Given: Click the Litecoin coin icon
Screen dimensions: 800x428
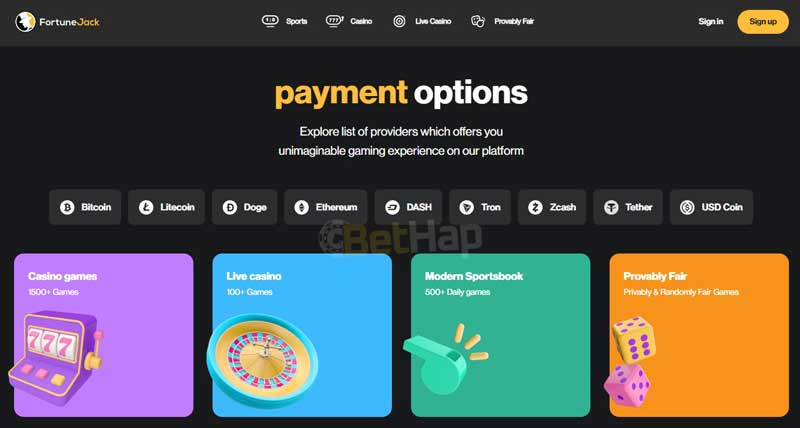Looking at the screenshot, I should (x=146, y=207).
